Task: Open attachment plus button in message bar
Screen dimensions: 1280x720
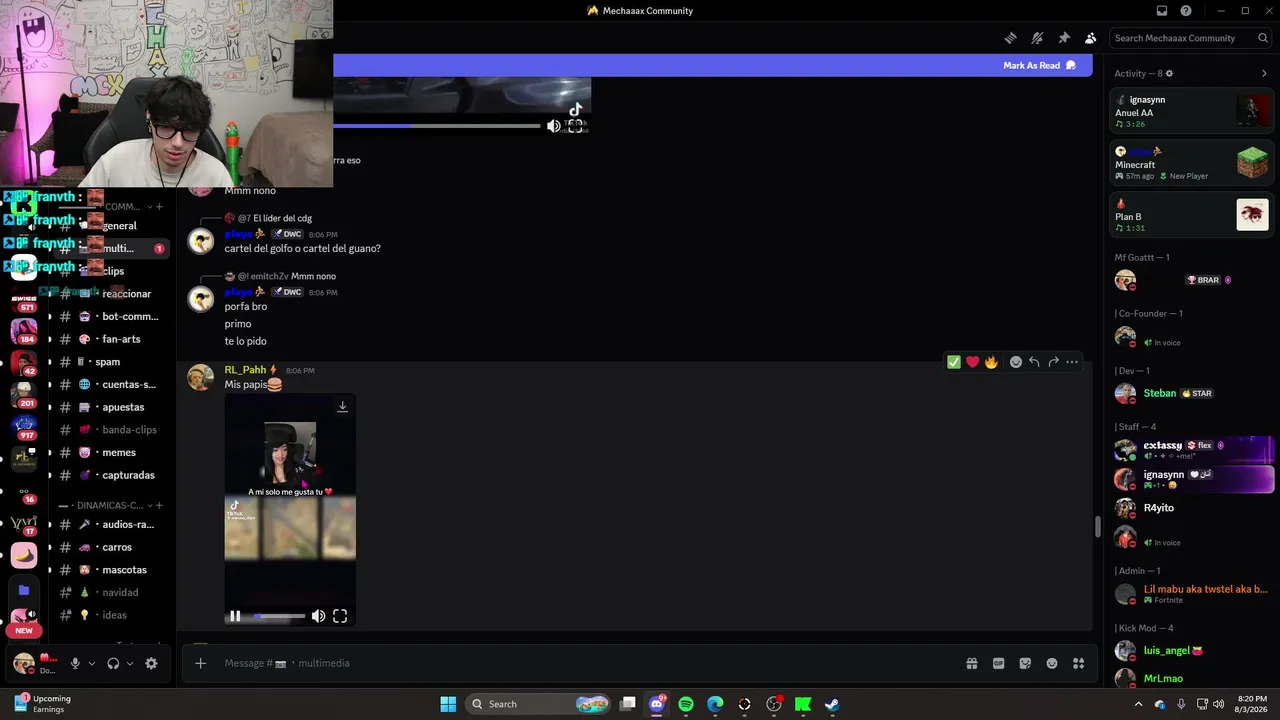Action: coord(200,663)
